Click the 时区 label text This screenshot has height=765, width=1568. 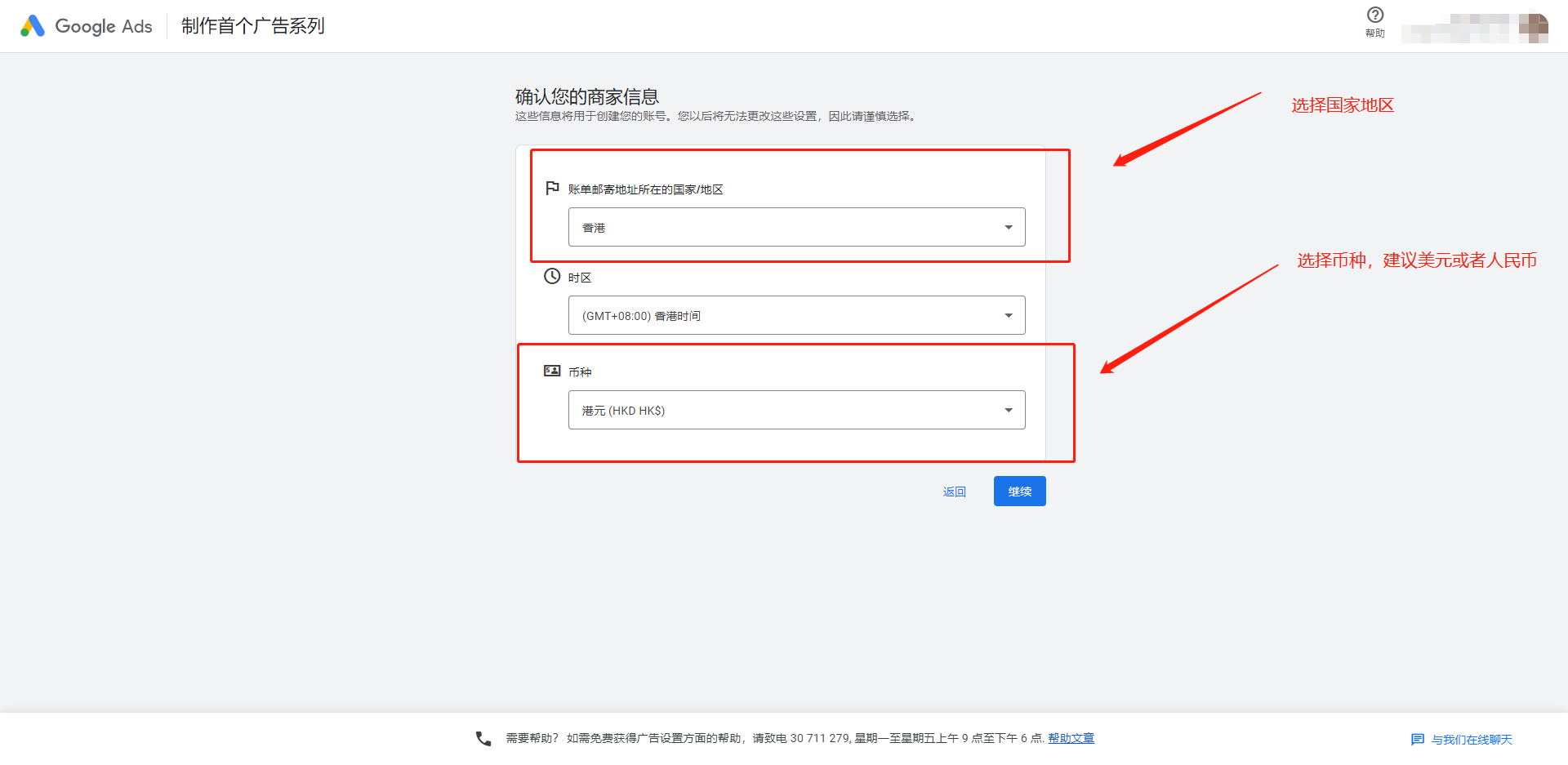tap(580, 278)
